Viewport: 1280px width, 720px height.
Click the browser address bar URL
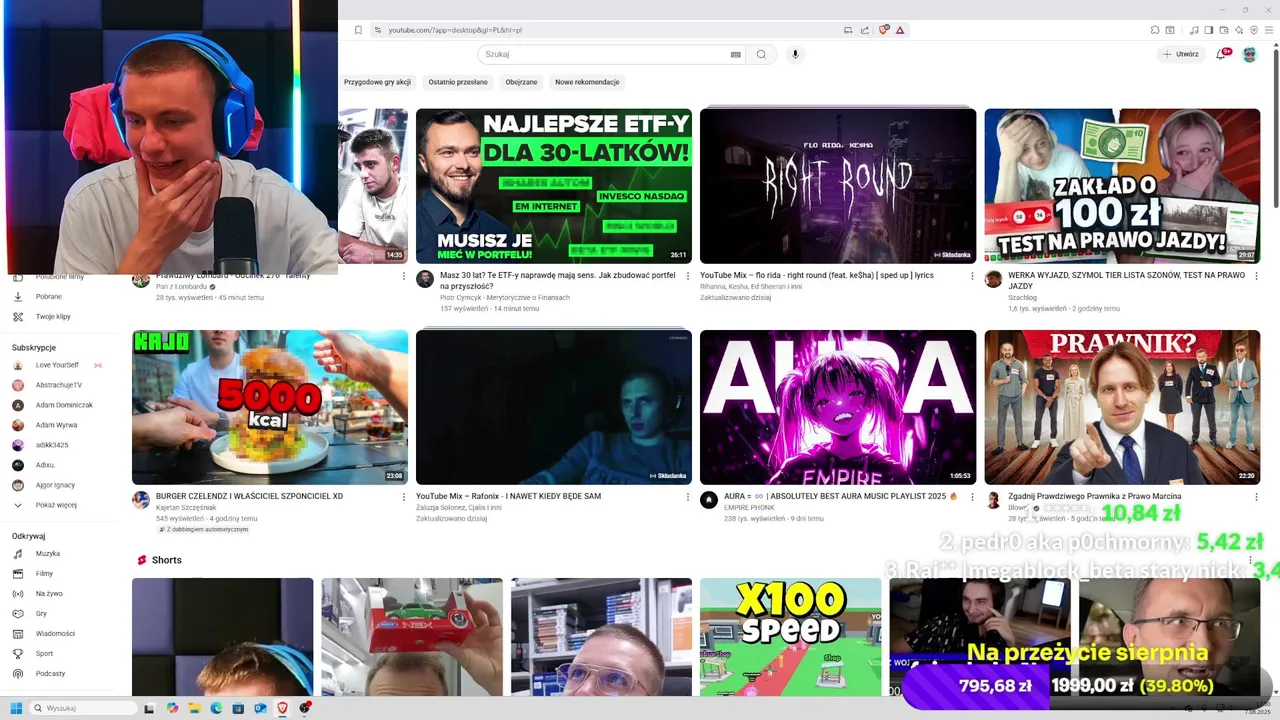(455, 30)
